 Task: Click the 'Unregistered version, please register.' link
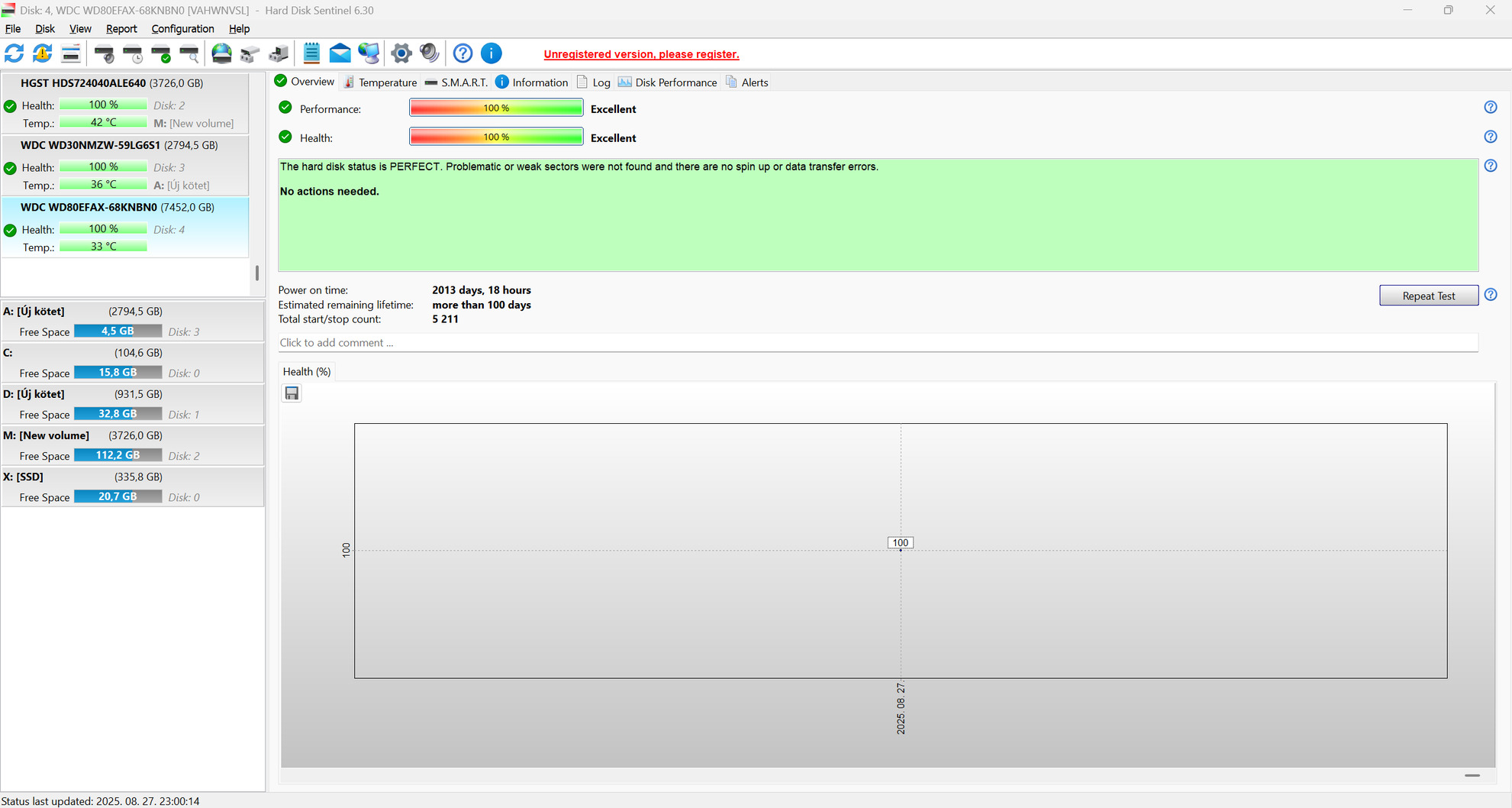[641, 54]
